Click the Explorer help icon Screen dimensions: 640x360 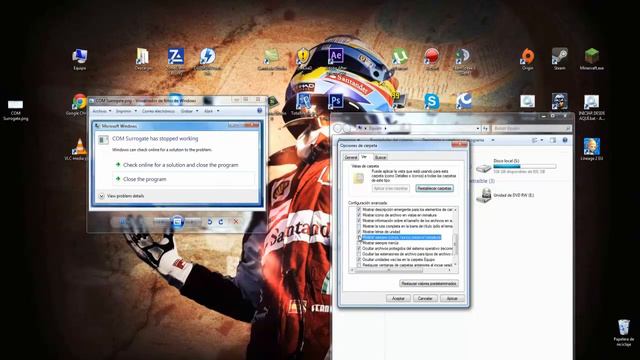(565, 140)
